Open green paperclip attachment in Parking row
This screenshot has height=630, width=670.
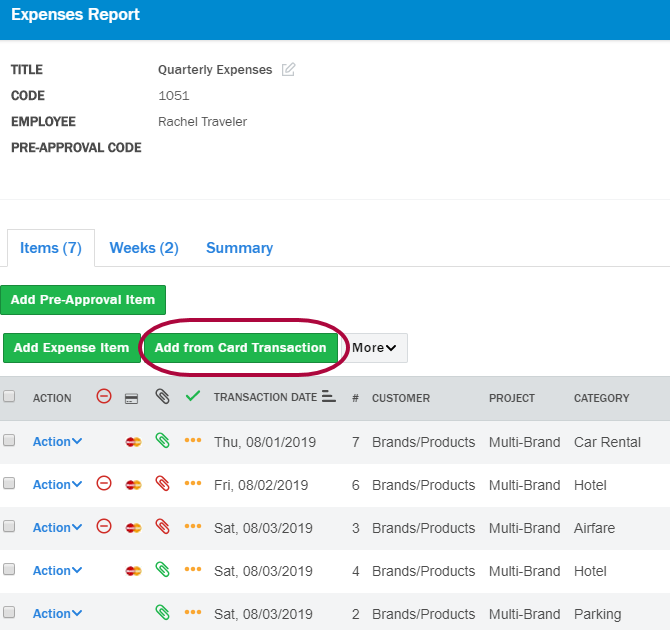162,612
